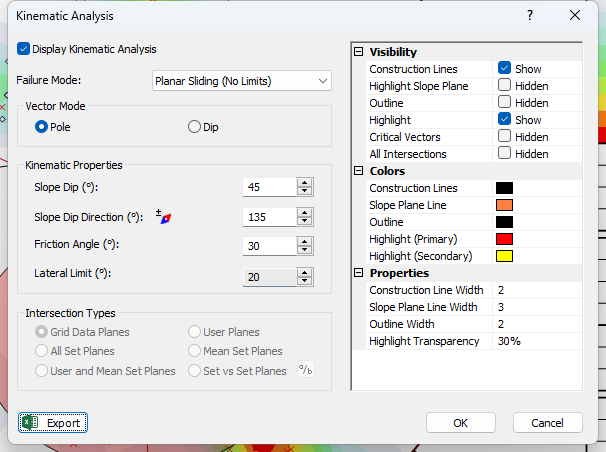Select the All Set Planes radio button
The width and height of the screenshot is (606, 452).
[41, 351]
